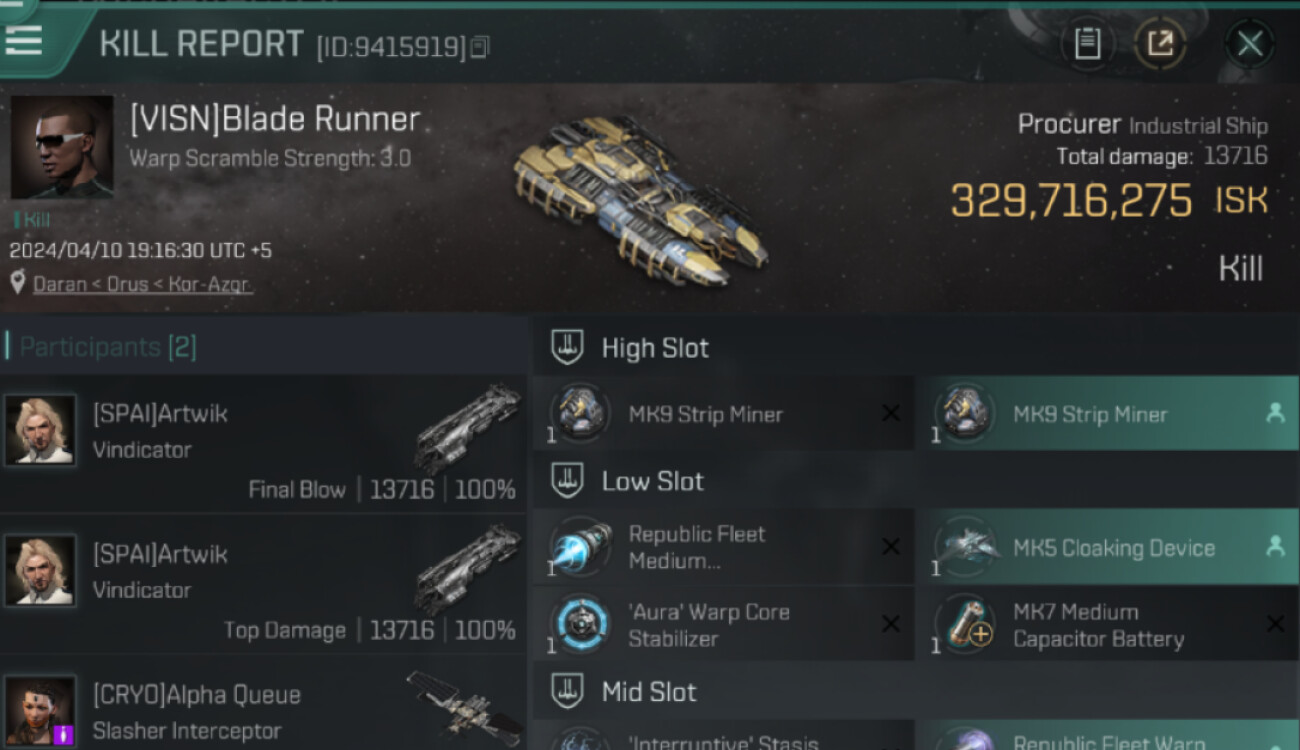
Task: Open the kill report clipboard icon
Action: (x=1087, y=44)
